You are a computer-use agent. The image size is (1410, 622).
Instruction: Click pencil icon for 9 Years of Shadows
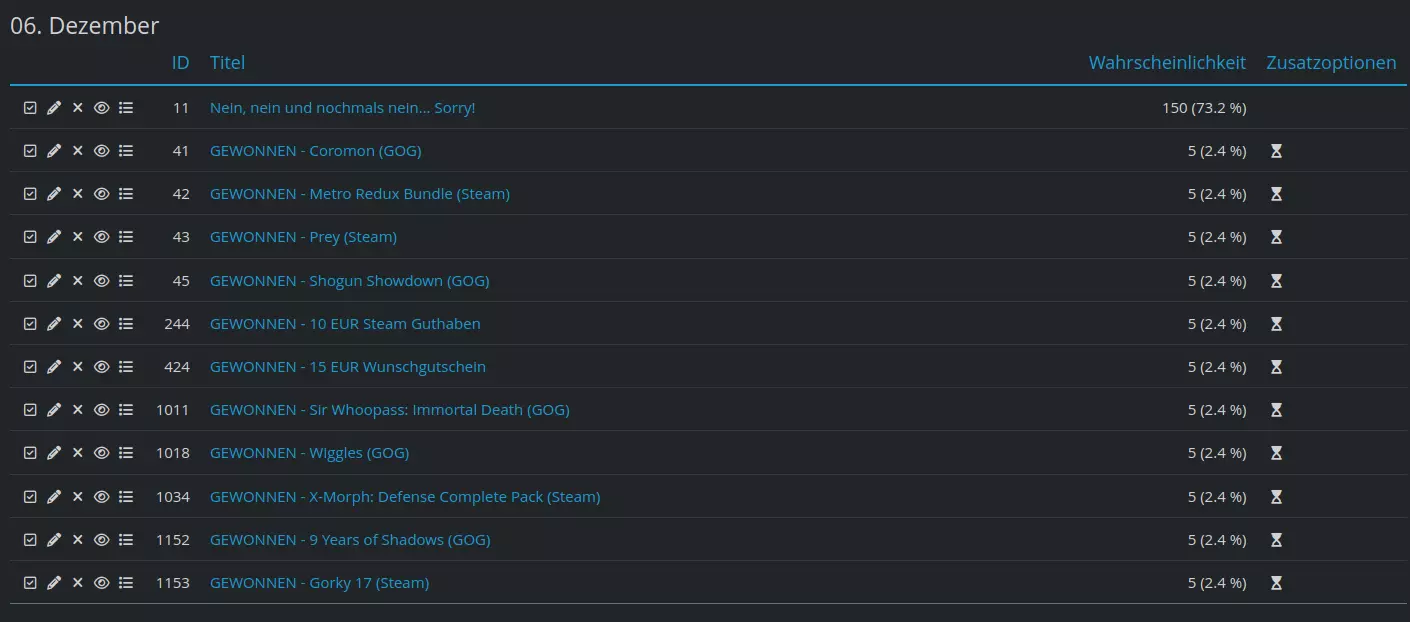pyautogui.click(x=54, y=540)
